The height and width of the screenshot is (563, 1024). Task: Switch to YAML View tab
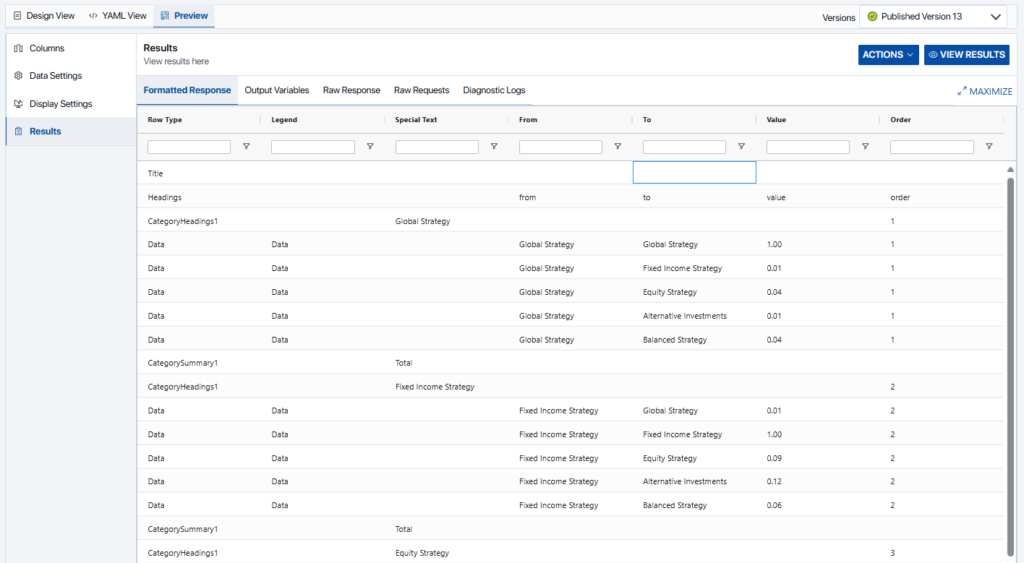pos(118,16)
